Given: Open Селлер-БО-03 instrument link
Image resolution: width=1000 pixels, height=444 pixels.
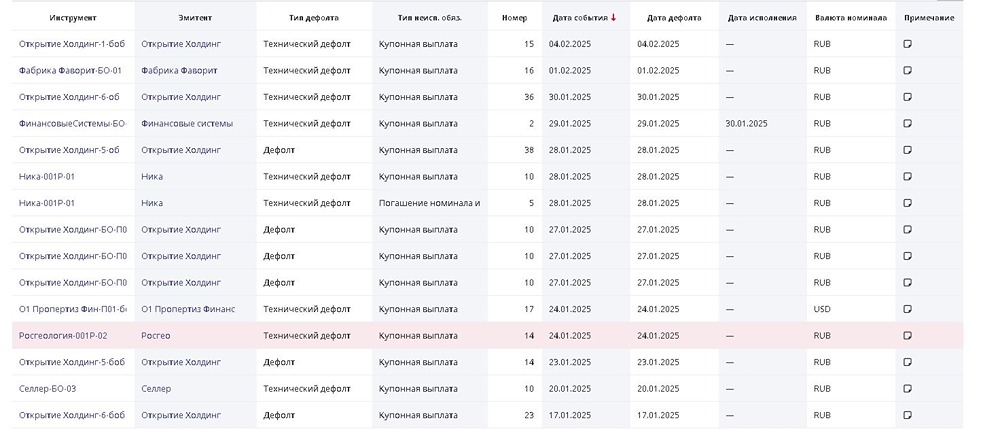Looking at the screenshot, I should [x=47, y=388].
